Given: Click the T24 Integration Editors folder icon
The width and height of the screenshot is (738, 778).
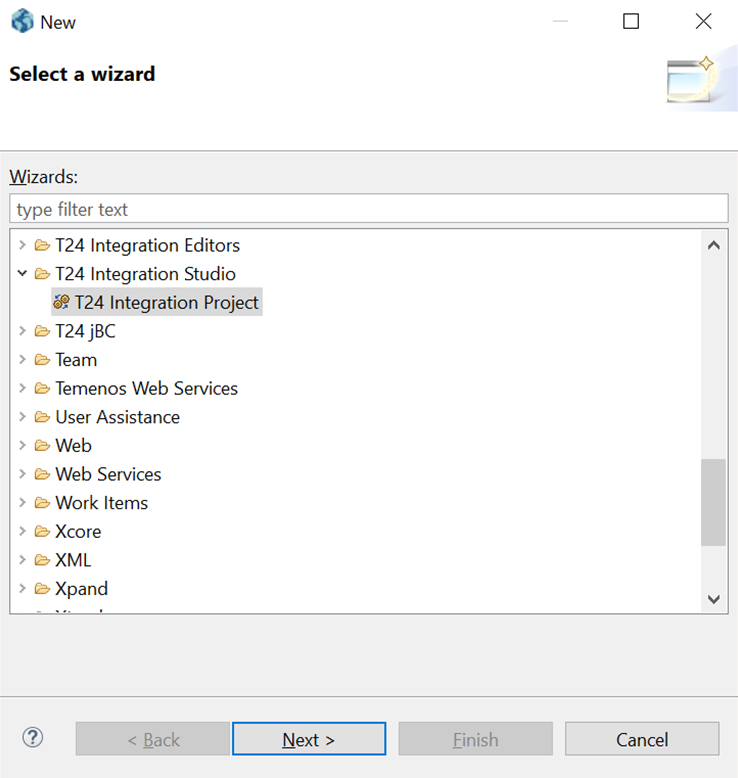Looking at the screenshot, I should [42, 246].
